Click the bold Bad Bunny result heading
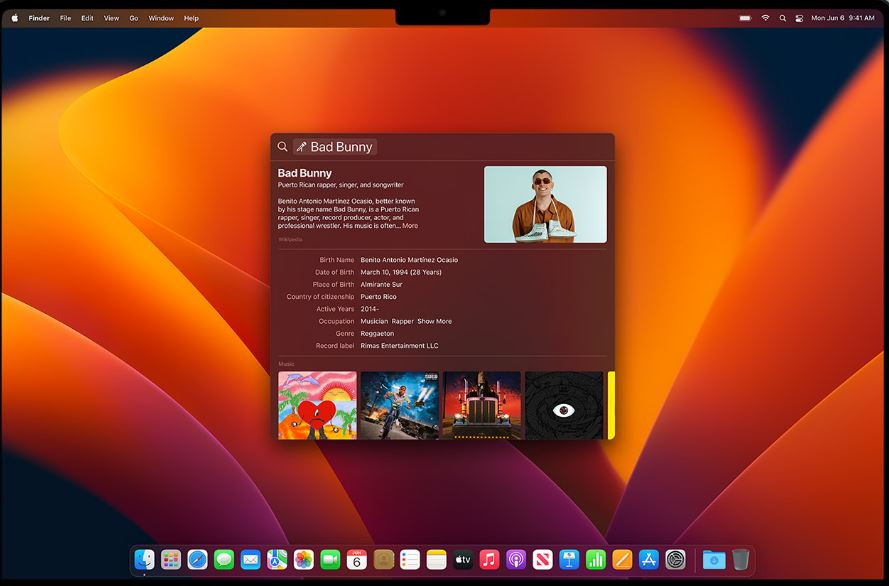This screenshot has width=889, height=586. pos(304,173)
